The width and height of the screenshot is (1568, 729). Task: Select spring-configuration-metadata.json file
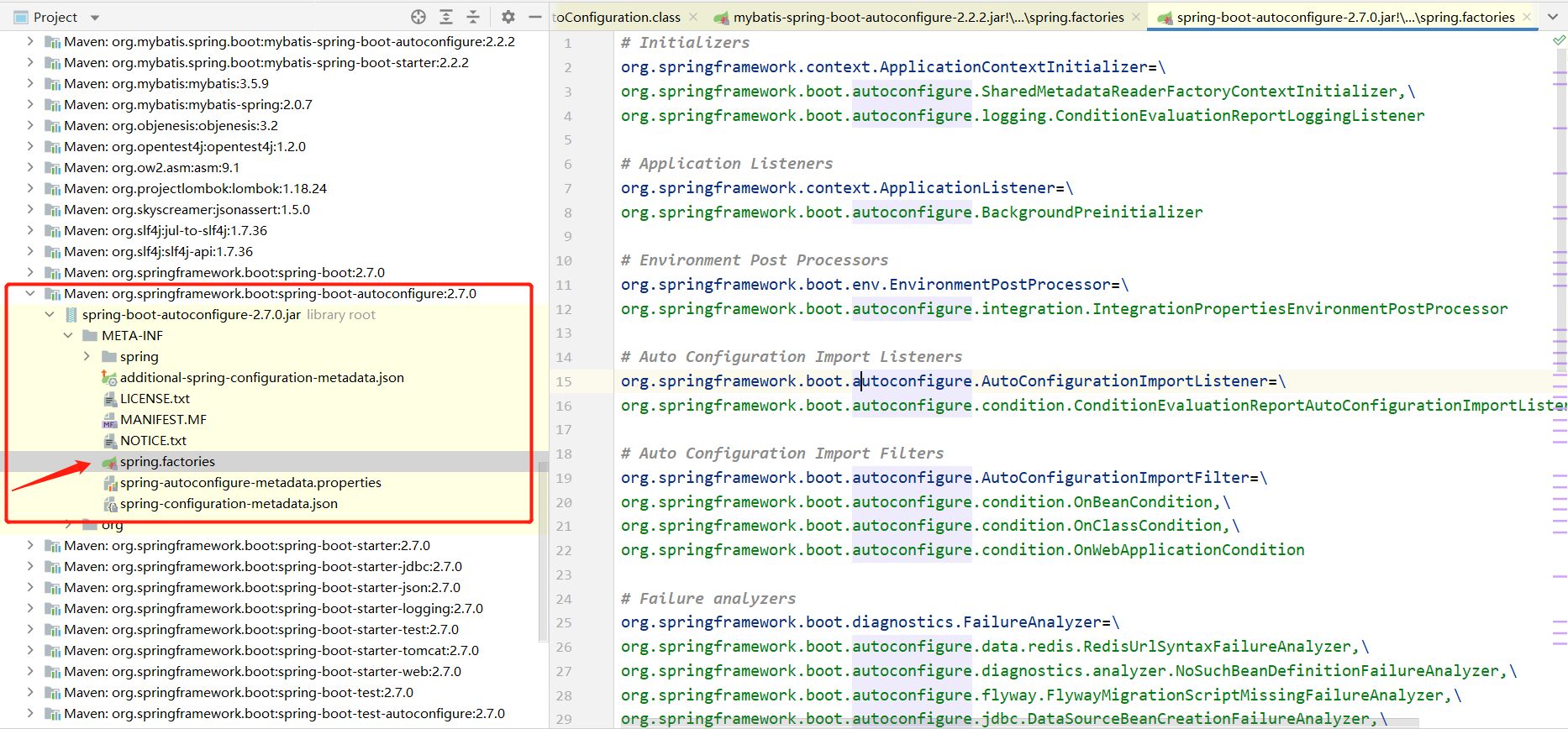click(x=229, y=503)
